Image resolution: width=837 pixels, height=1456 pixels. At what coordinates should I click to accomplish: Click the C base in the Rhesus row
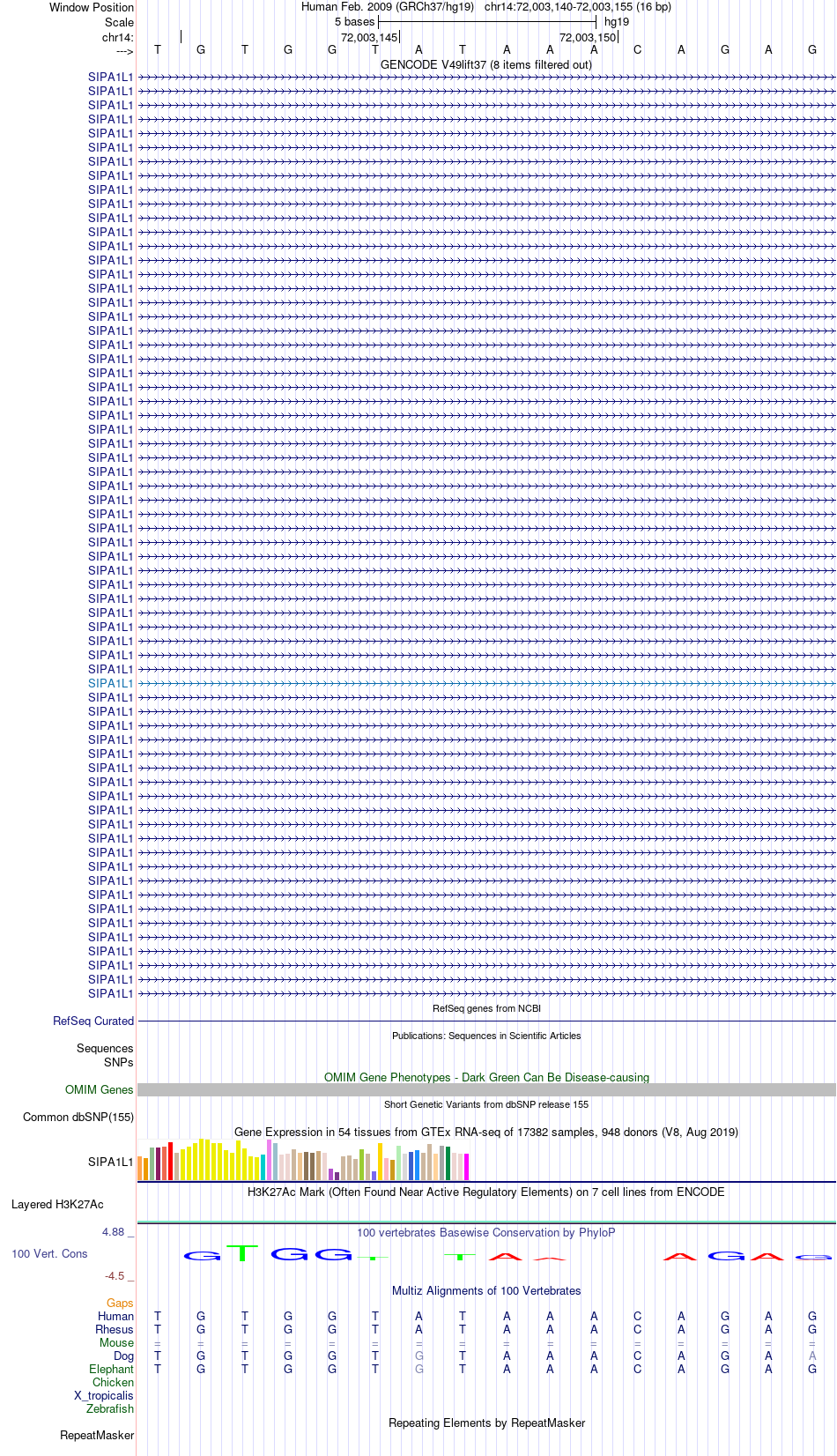(x=638, y=1329)
